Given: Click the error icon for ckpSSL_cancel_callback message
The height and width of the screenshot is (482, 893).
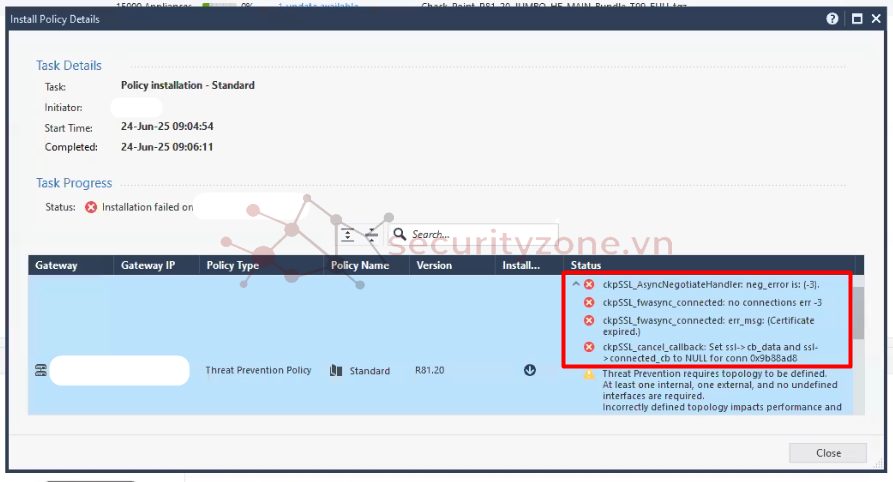Looking at the screenshot, I should click(589, 347).
